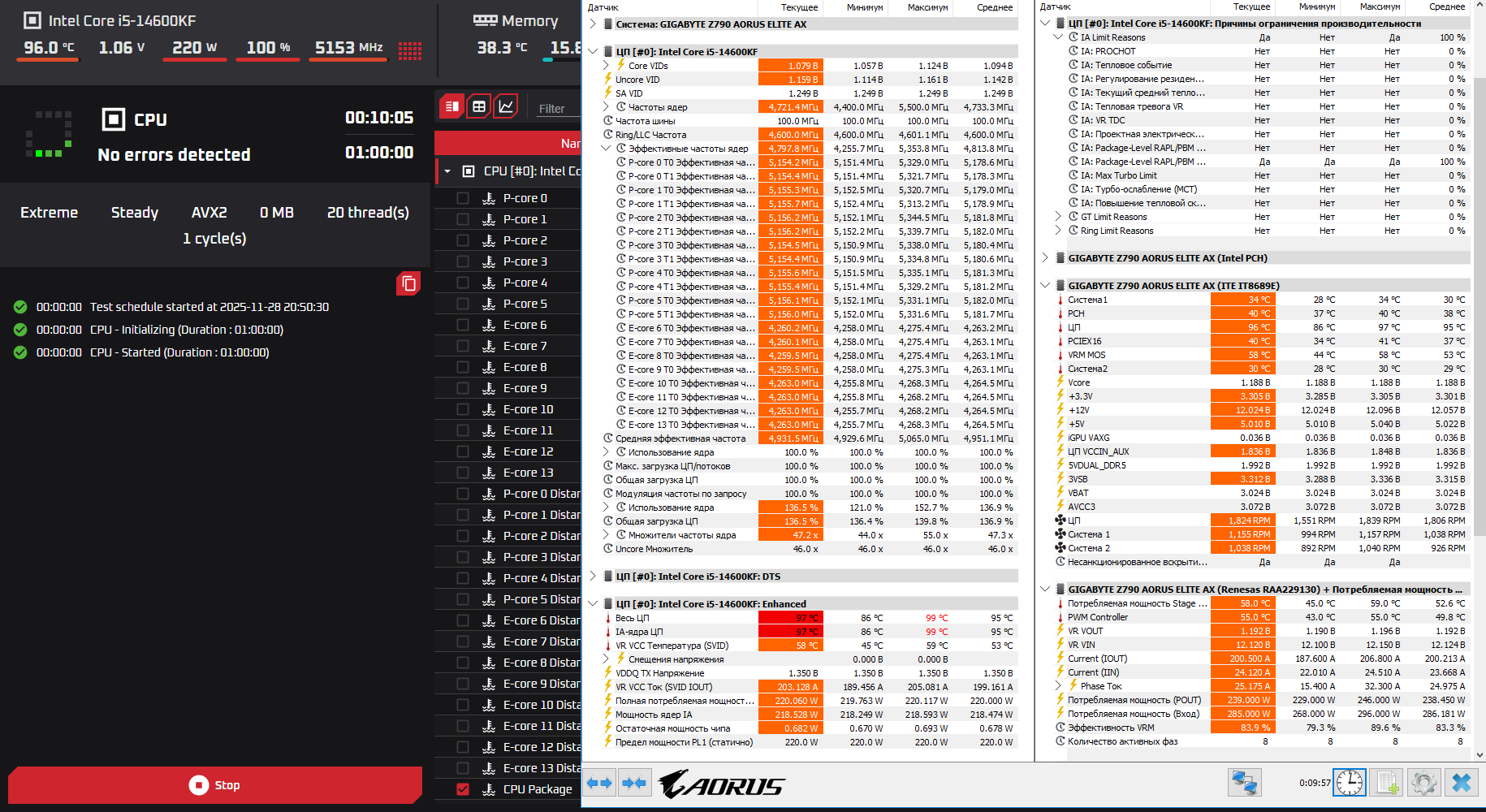Click the elapsed timer 00:10:05

(x=379, y=118)
